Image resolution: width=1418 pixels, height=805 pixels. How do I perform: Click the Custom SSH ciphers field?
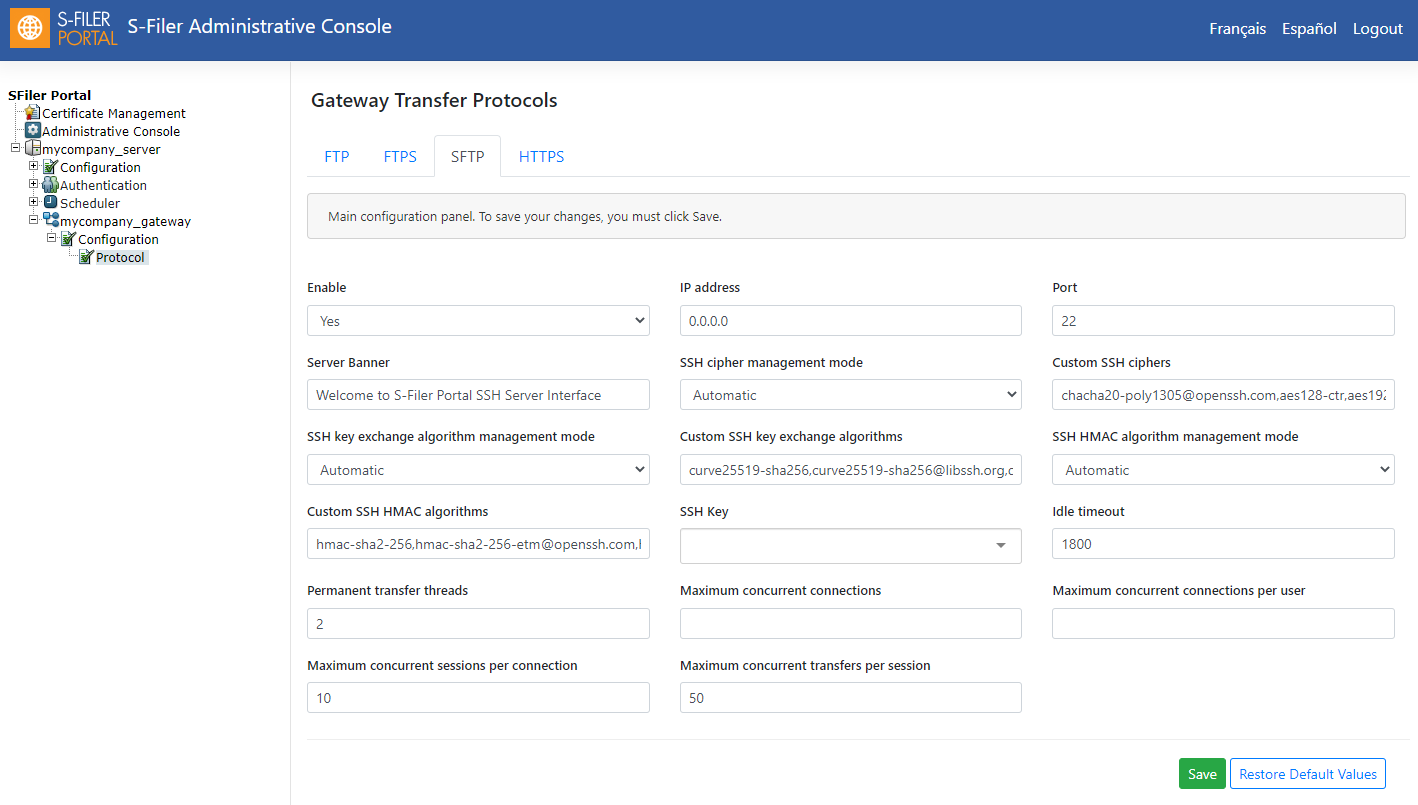pos(1223,395)
